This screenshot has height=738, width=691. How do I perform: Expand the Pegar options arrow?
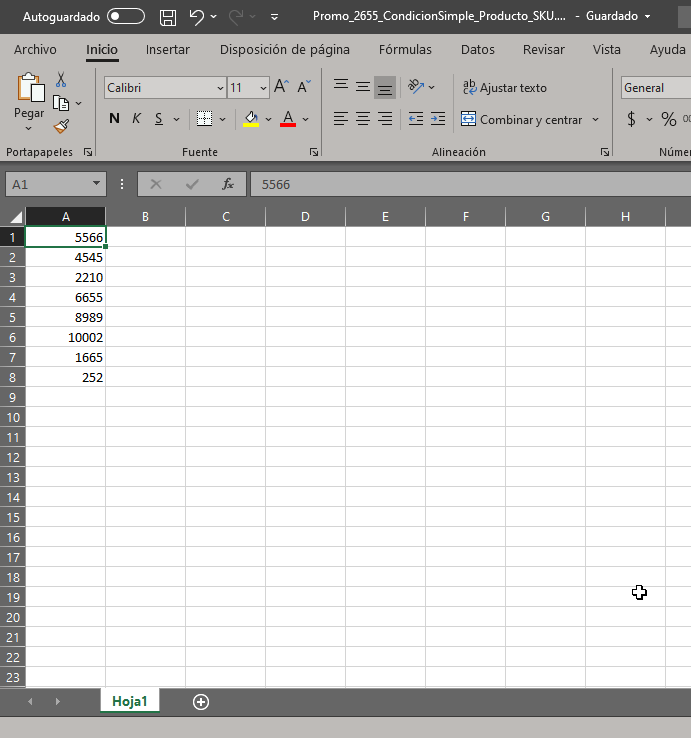pos(29,128)
